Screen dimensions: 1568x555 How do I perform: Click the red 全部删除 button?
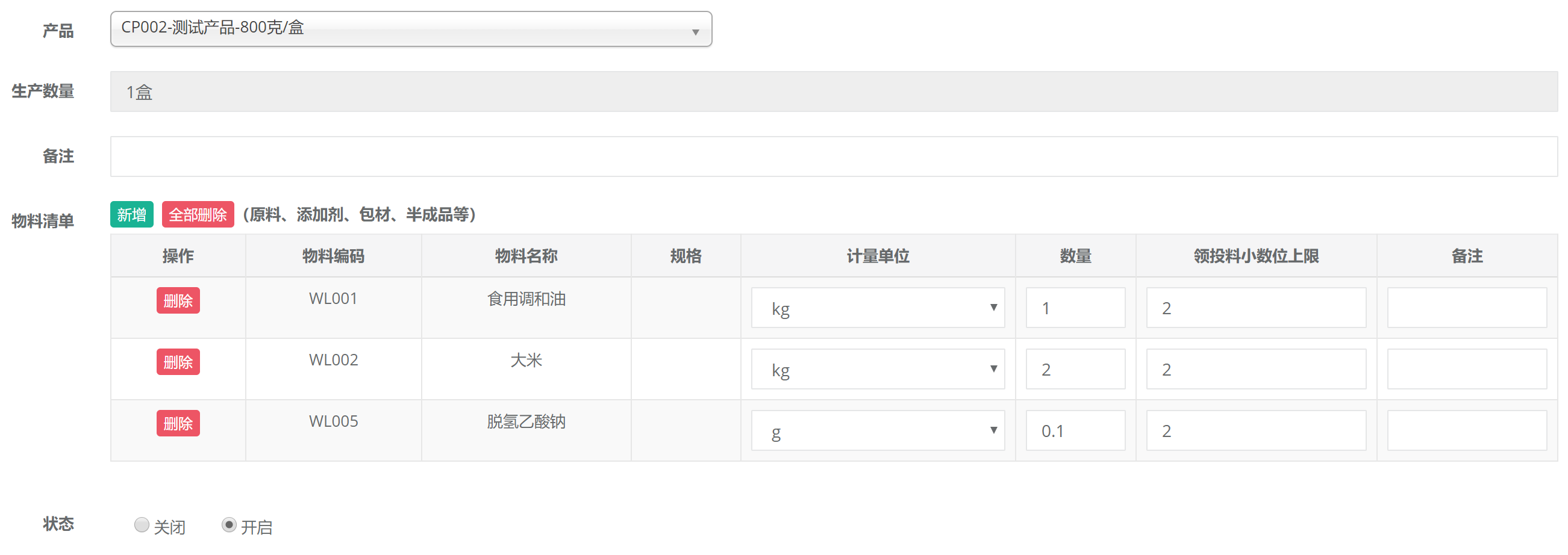197,215
